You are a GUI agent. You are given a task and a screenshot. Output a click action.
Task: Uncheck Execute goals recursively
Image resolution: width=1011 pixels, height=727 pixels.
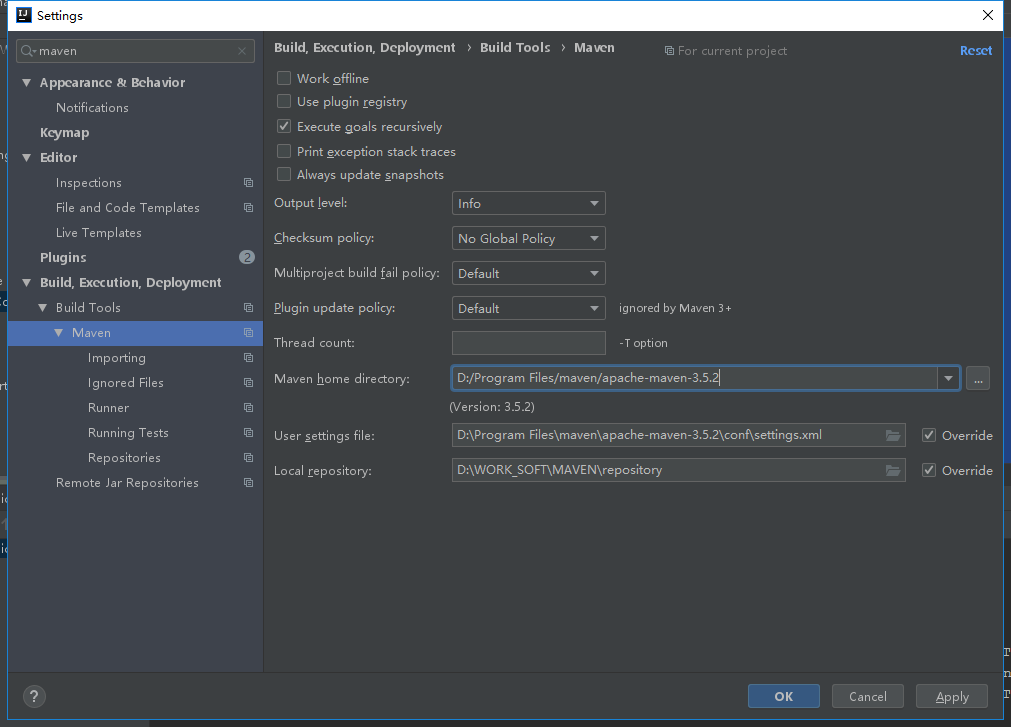(x=284, y=126)
